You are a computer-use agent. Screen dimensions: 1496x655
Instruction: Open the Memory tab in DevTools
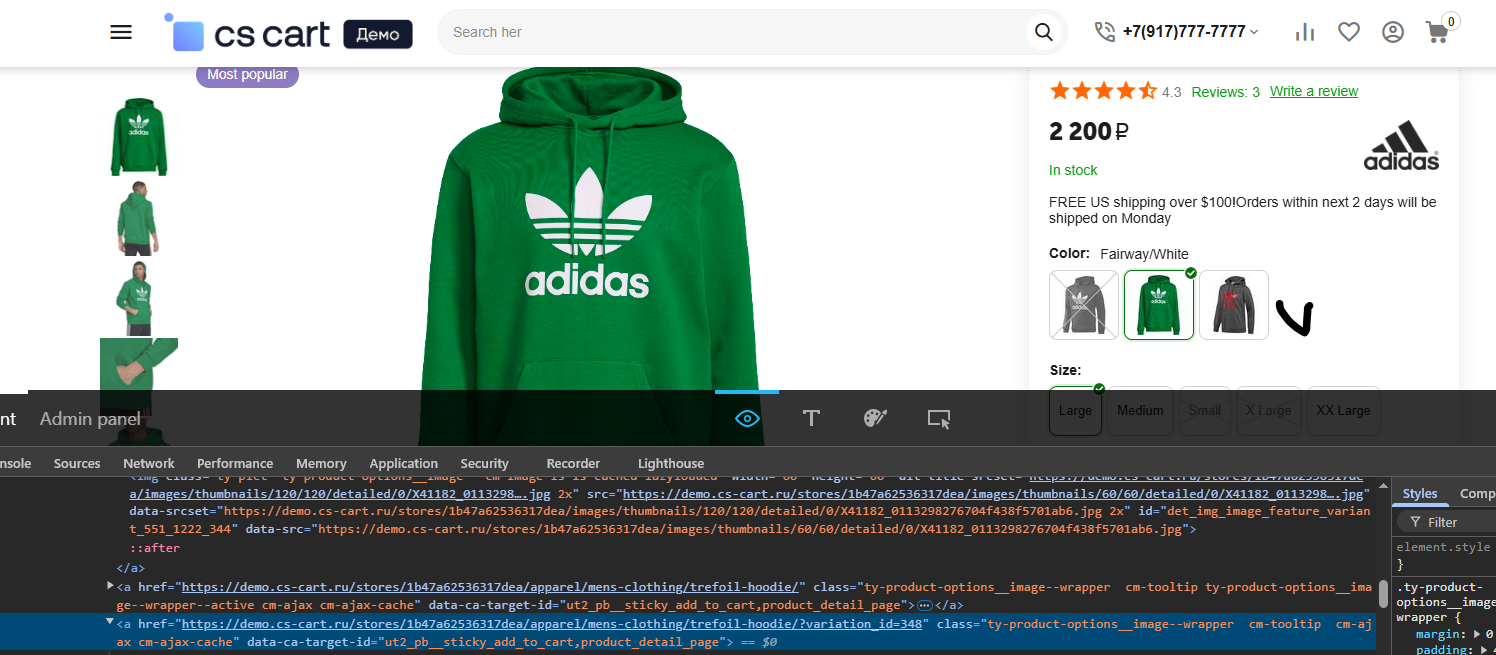click(x=321, y=463)
